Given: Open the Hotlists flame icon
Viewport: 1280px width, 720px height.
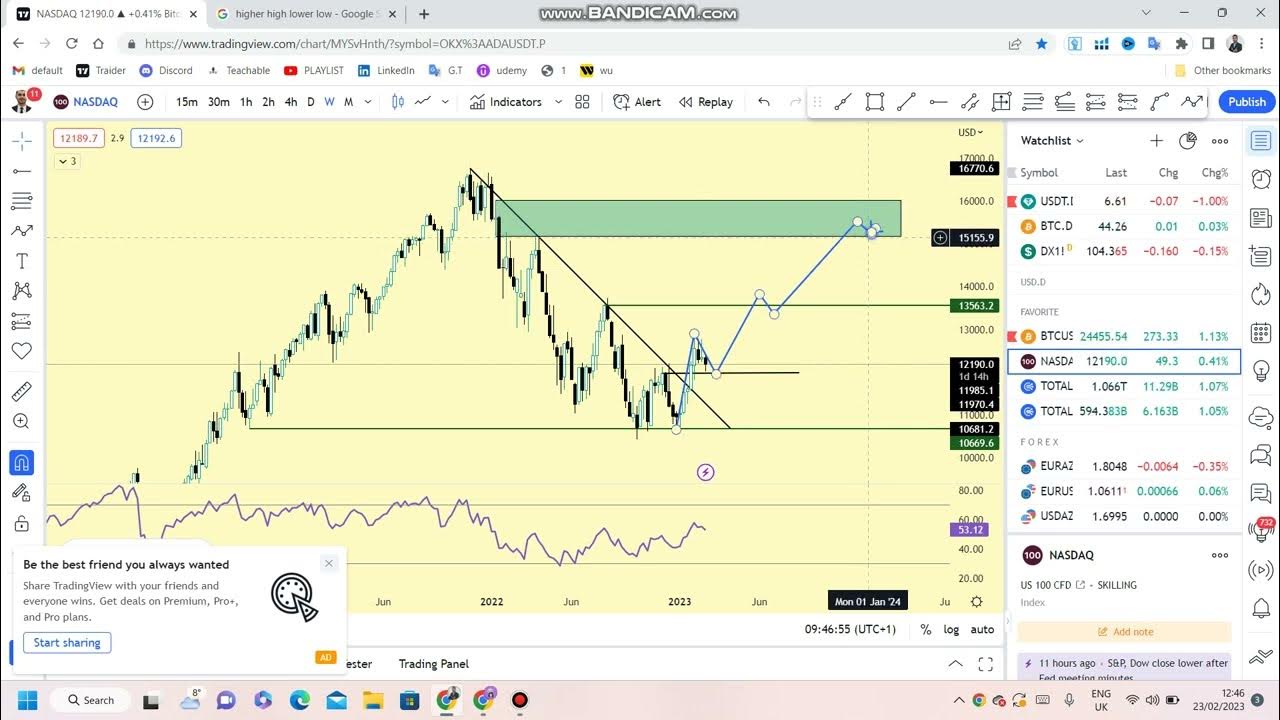Looking at the screenshot, I should click(x=1260, y=294).
